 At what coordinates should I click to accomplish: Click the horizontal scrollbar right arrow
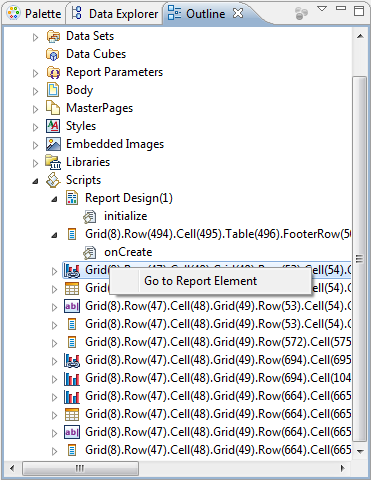click(343, 469)
